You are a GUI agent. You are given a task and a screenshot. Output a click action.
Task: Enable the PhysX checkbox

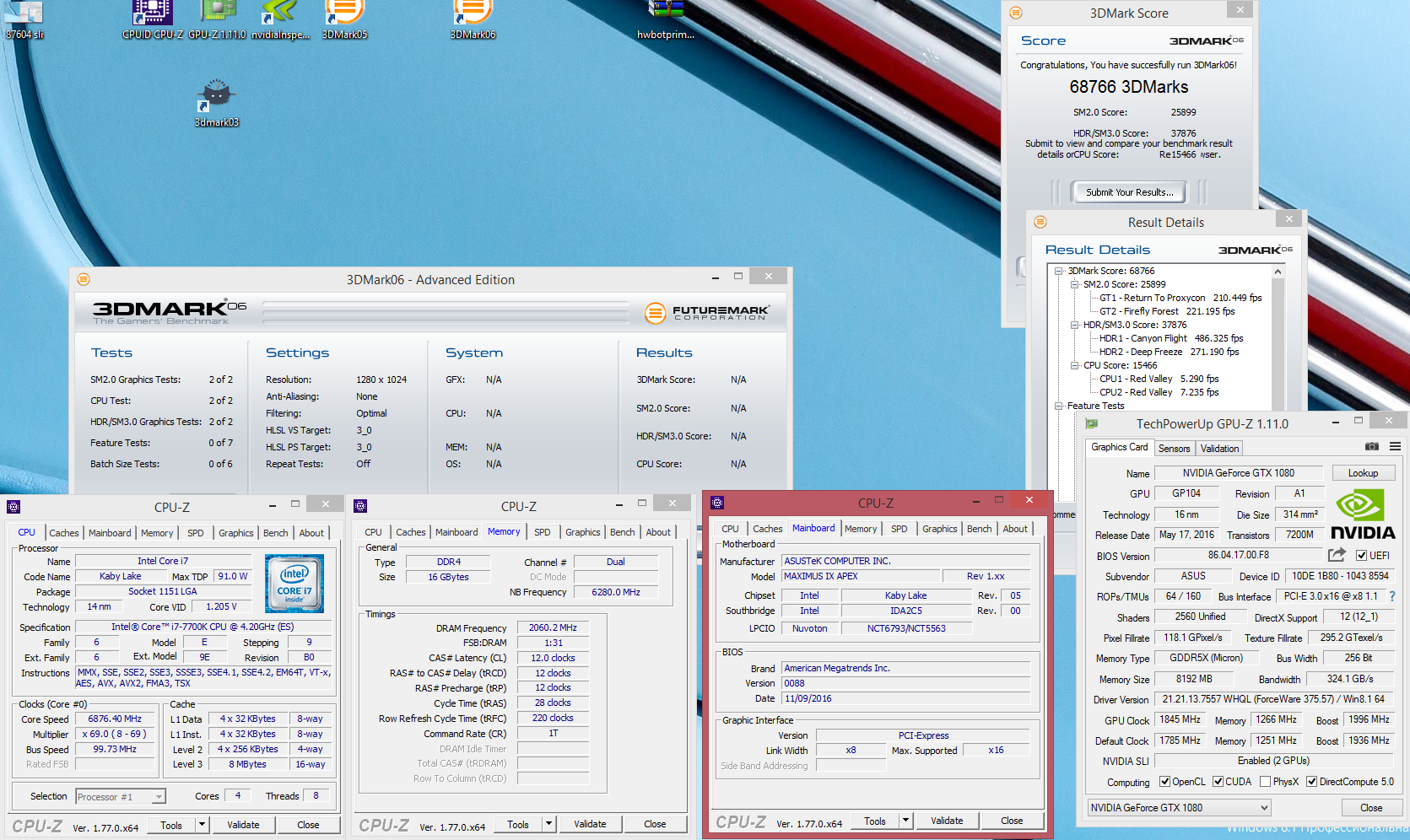click(x=1265, y=782)
